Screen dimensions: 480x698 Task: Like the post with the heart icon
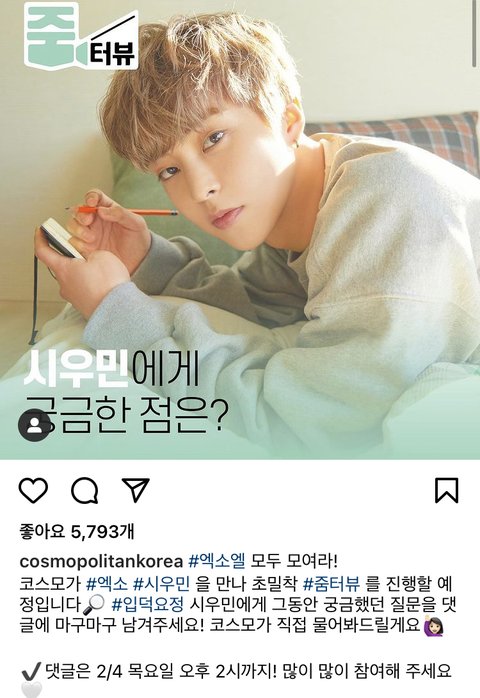[33, 491]
